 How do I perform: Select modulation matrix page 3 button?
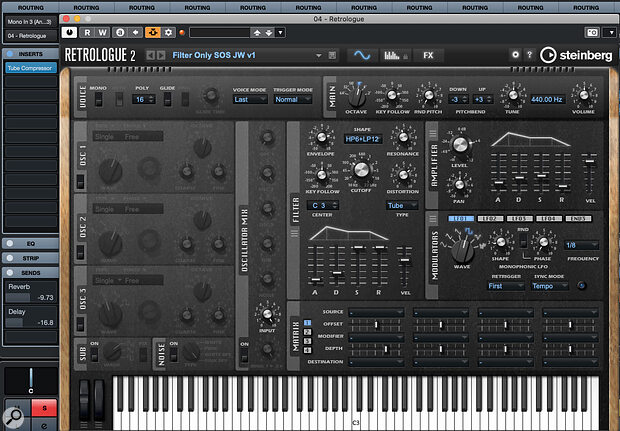(x=307, y=341)
